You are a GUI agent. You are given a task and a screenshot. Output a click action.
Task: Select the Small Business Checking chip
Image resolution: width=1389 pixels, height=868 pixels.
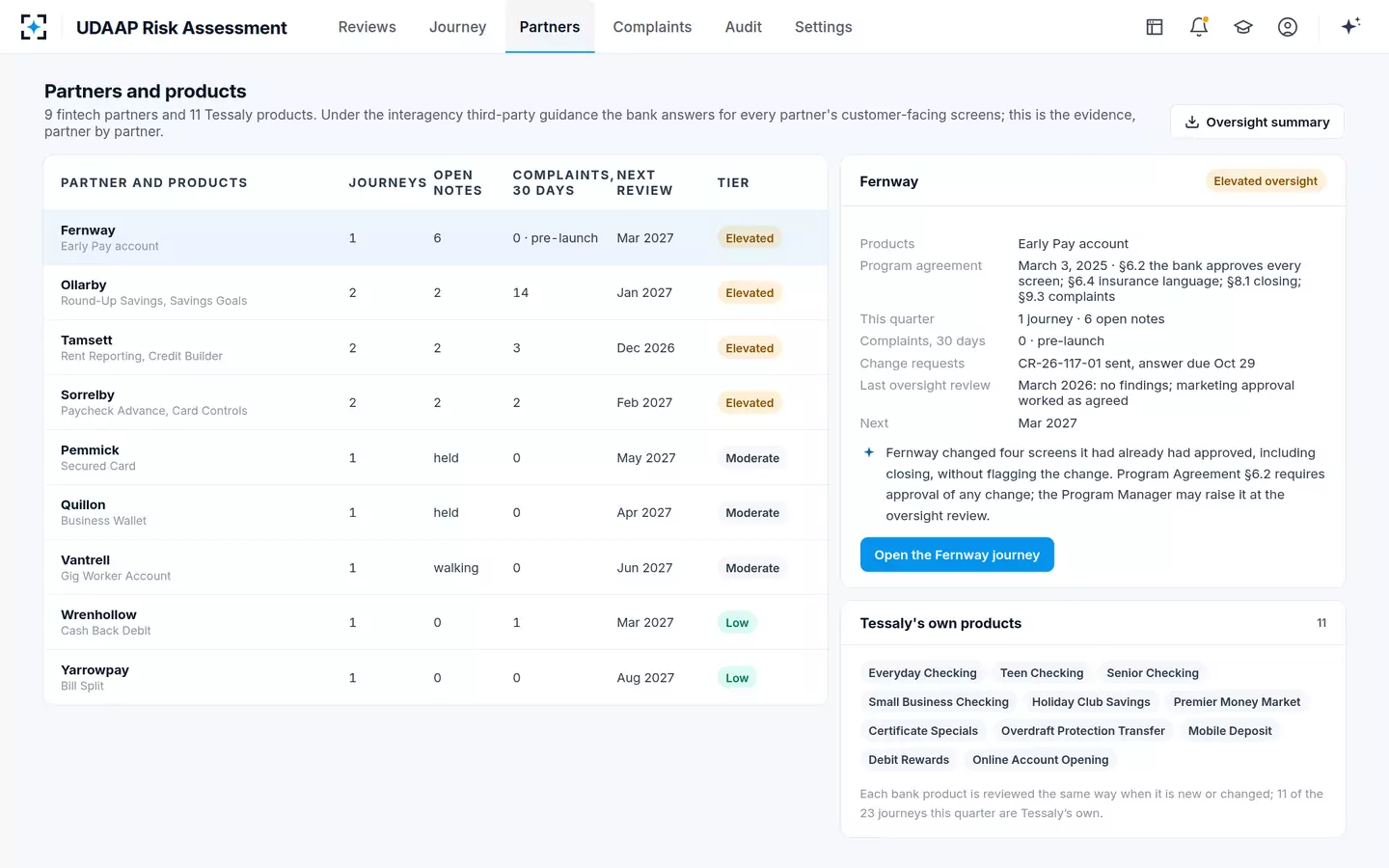(939, 702)
